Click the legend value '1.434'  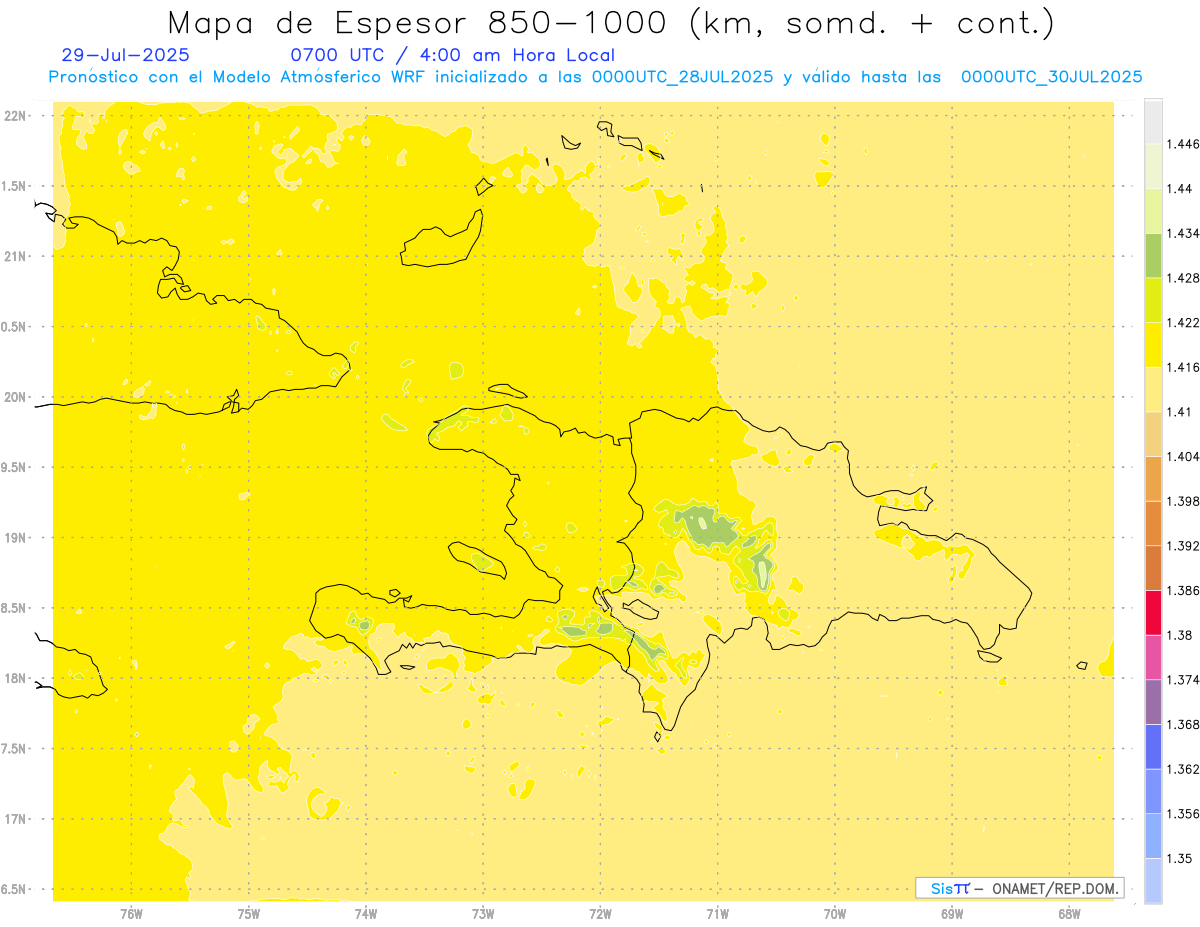1183,233
